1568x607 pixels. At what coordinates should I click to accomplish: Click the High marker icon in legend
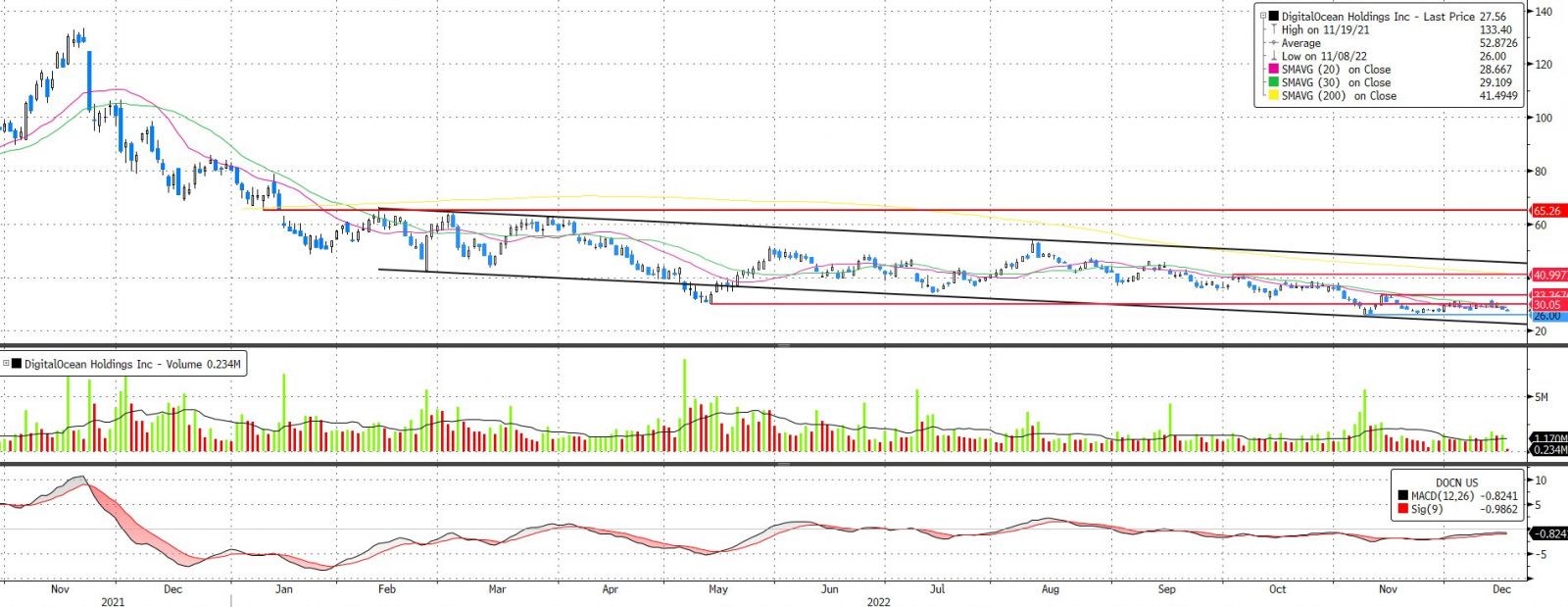tap(1273, 30)
